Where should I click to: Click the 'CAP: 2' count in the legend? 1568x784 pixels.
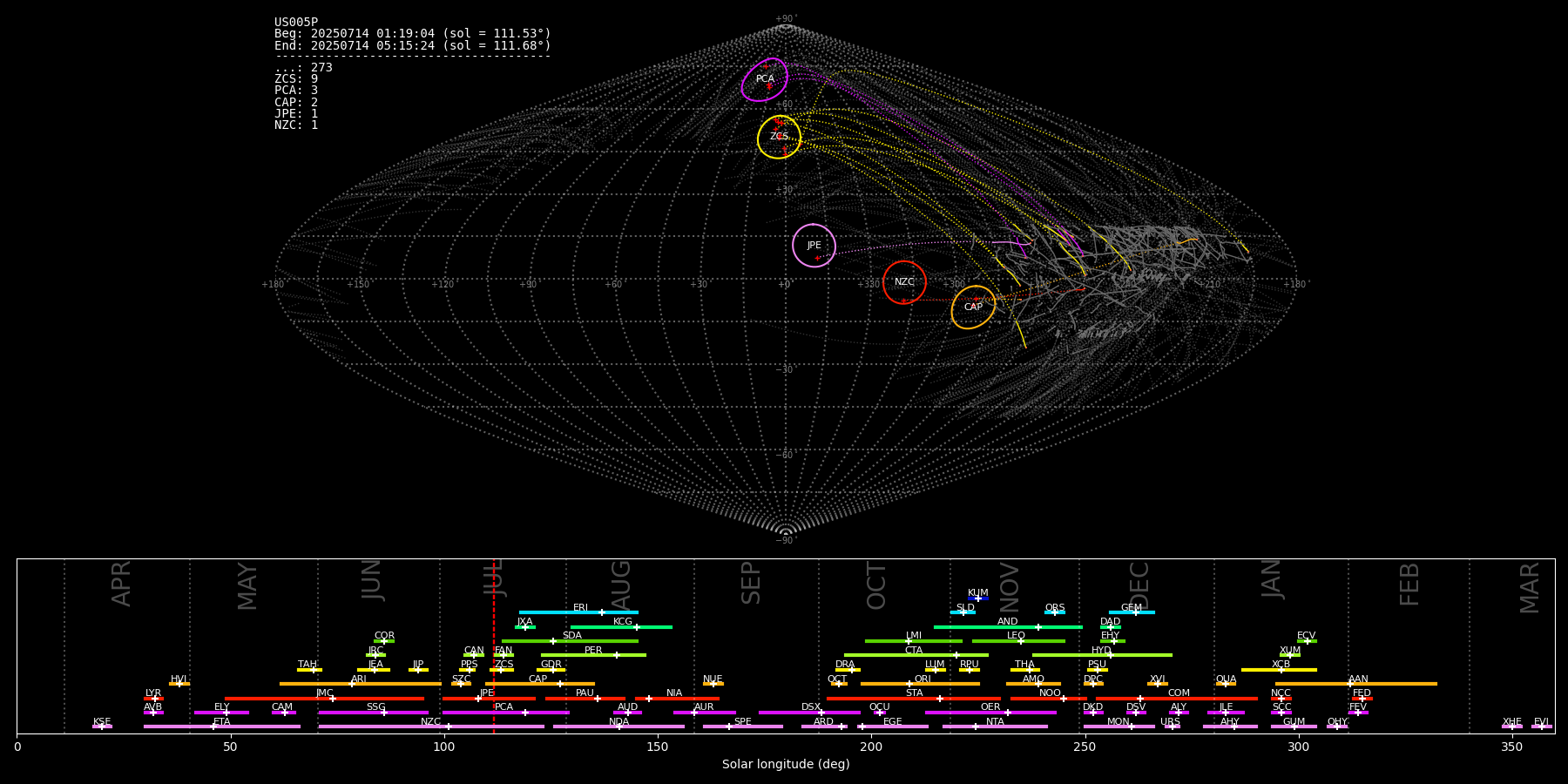296,103
